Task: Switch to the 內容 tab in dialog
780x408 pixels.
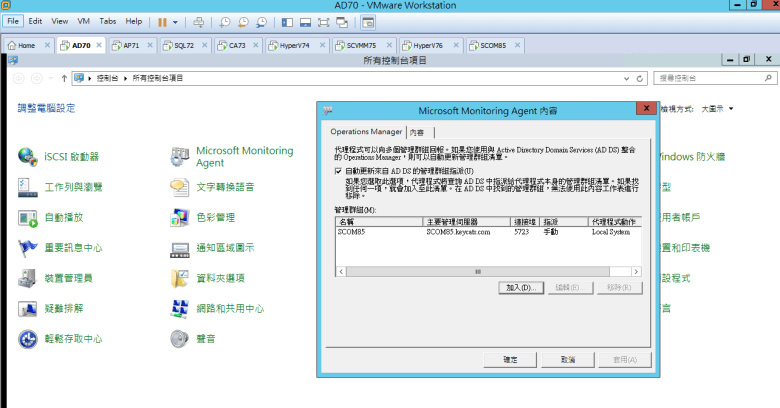Action: coord(416,132)
